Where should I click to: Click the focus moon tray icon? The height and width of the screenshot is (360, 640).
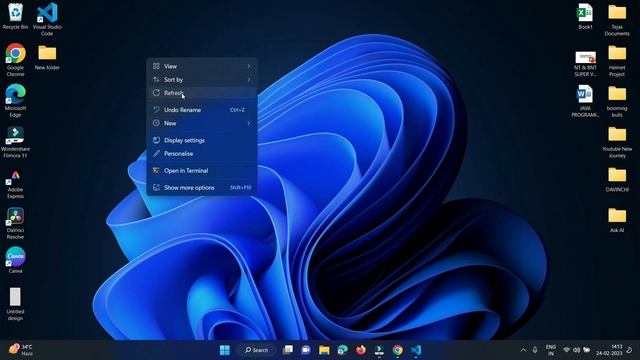629,350
